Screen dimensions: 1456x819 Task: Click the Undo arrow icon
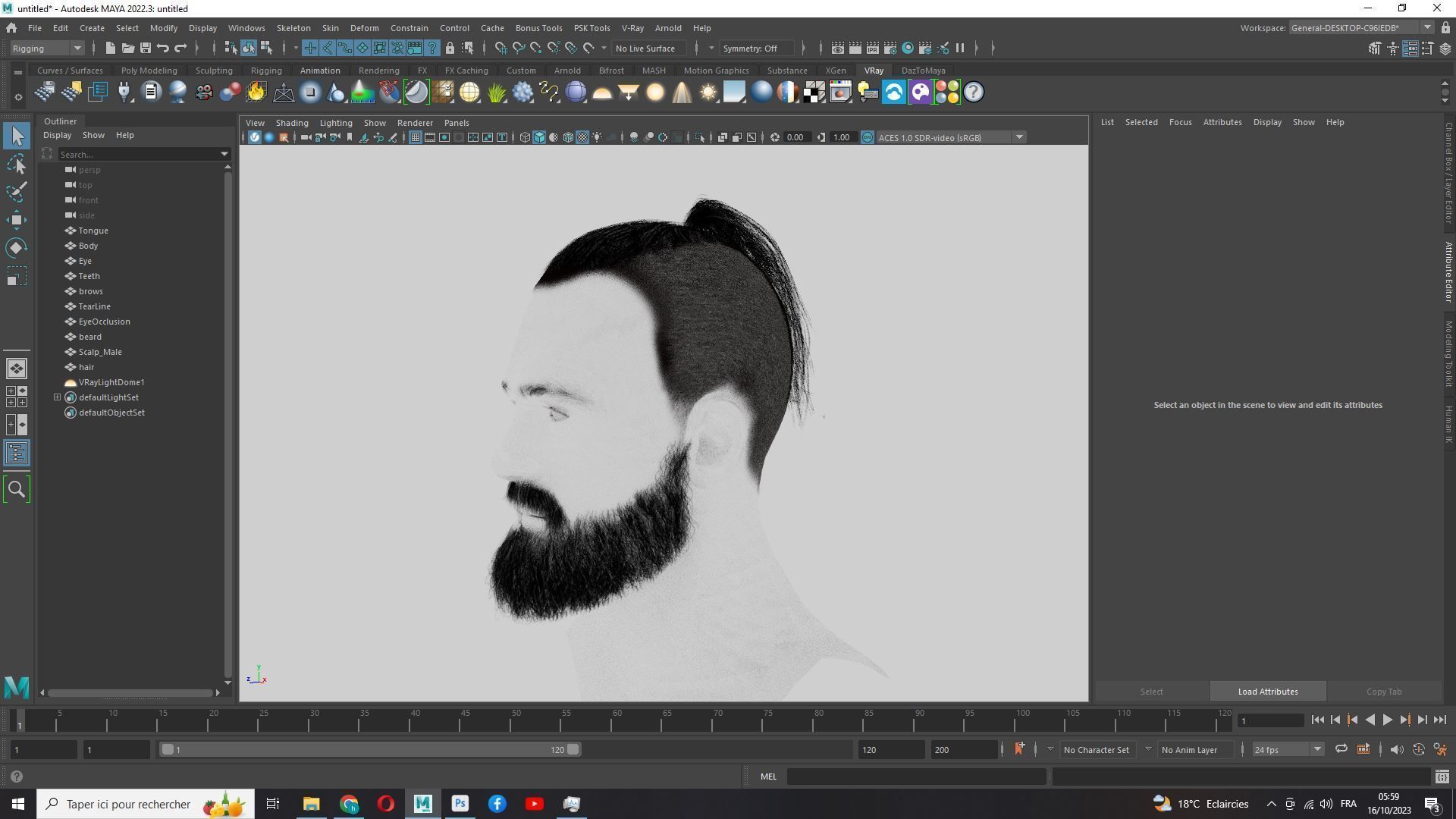point(162,49)
